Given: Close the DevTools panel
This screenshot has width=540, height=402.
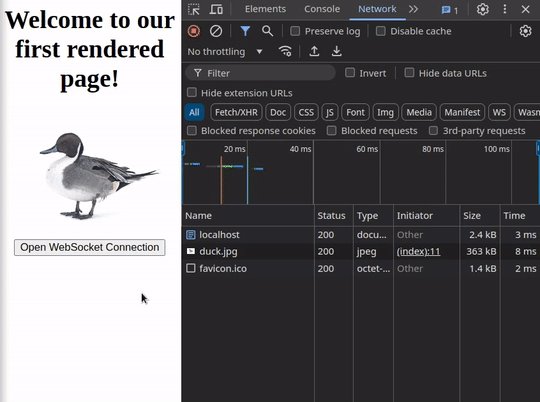Looking at the screenshot, I should [x=525, y=9].
